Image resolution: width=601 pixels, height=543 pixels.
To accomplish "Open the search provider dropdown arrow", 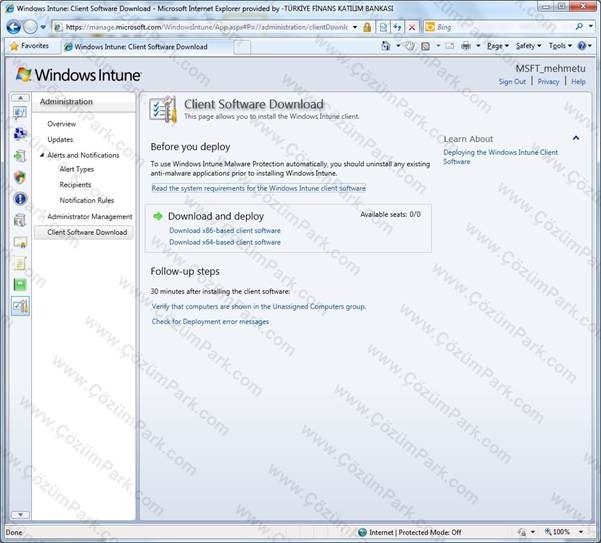I will 591,26.
